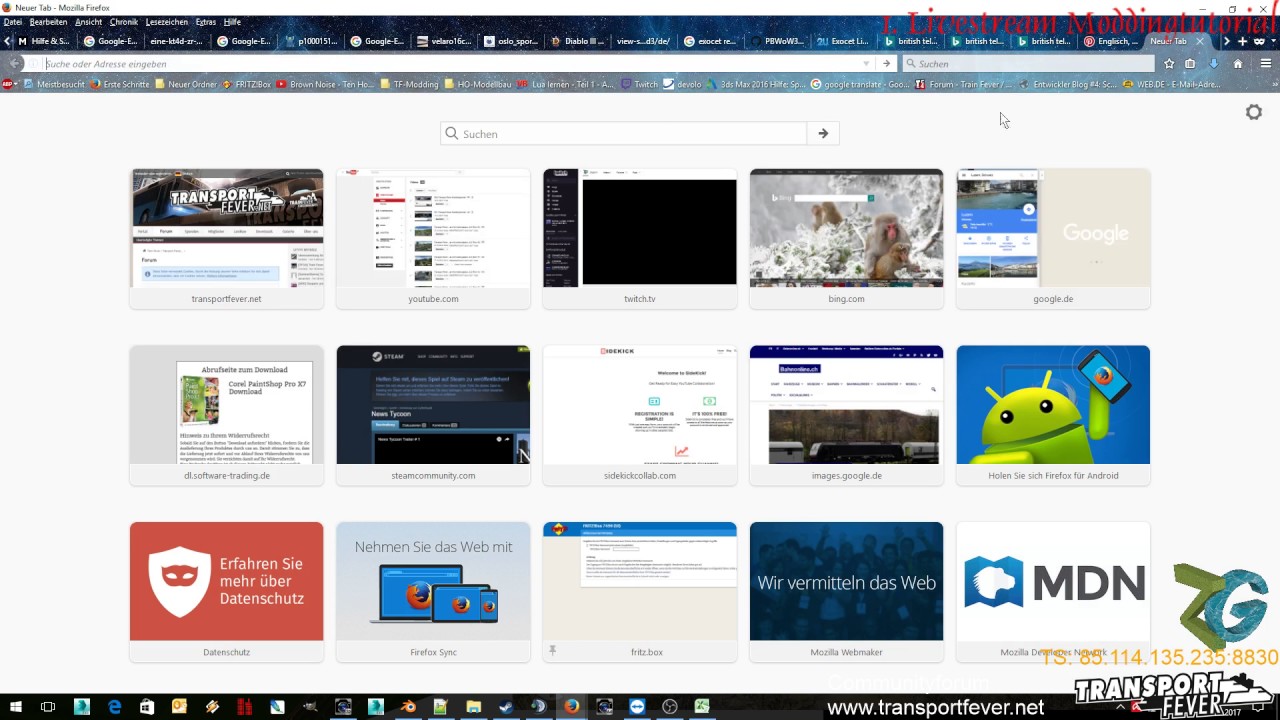Launch Microsoft Edge from taskbar

[114, 707]
